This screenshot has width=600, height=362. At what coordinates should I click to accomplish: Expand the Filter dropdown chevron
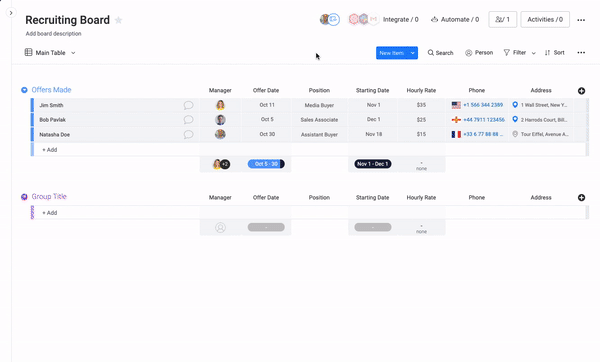(x=533, y=53)
